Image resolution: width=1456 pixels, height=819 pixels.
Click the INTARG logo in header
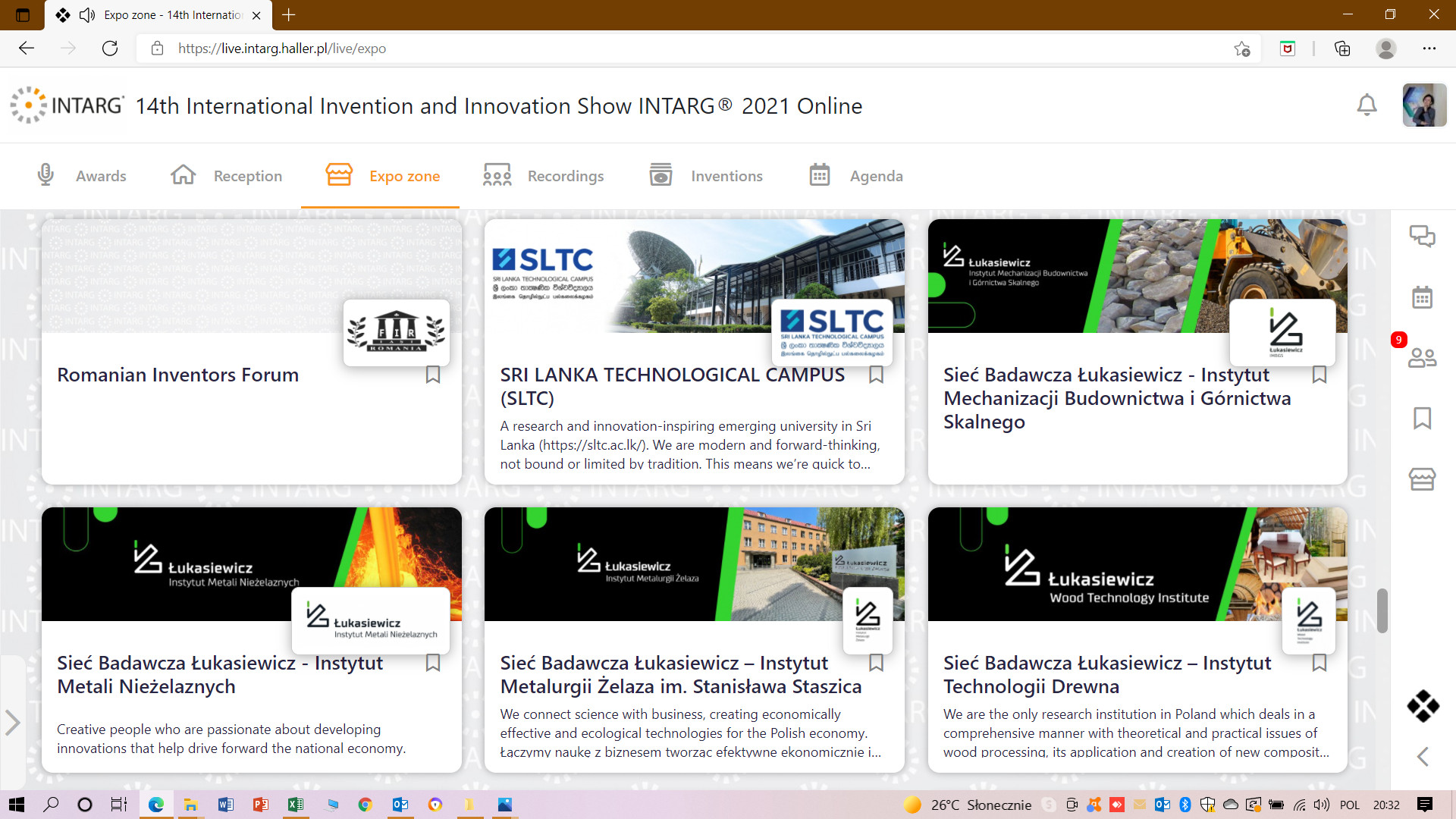point(67,105)
